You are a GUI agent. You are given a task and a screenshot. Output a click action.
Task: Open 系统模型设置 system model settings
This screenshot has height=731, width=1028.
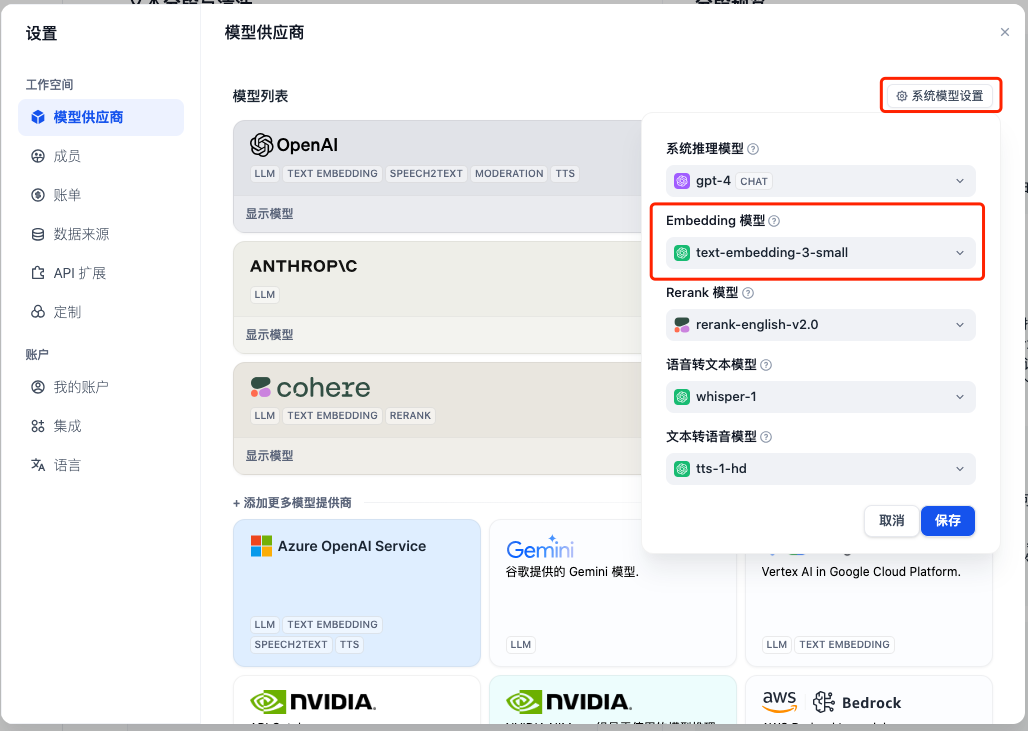coord(940,96)
